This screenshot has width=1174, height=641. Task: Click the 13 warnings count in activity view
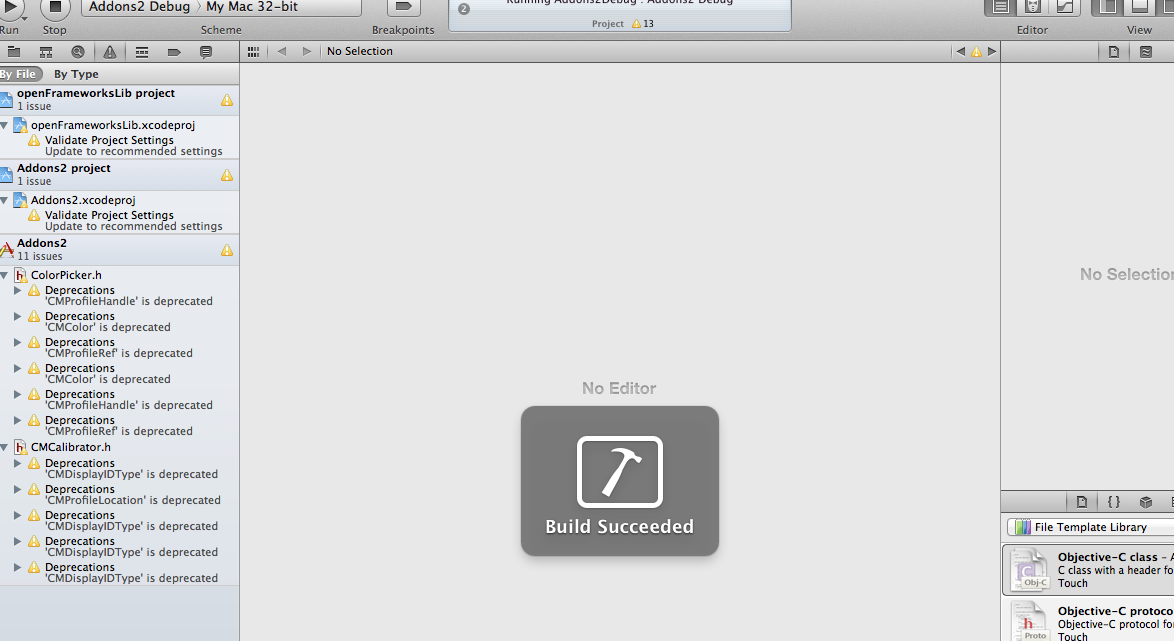642,23
